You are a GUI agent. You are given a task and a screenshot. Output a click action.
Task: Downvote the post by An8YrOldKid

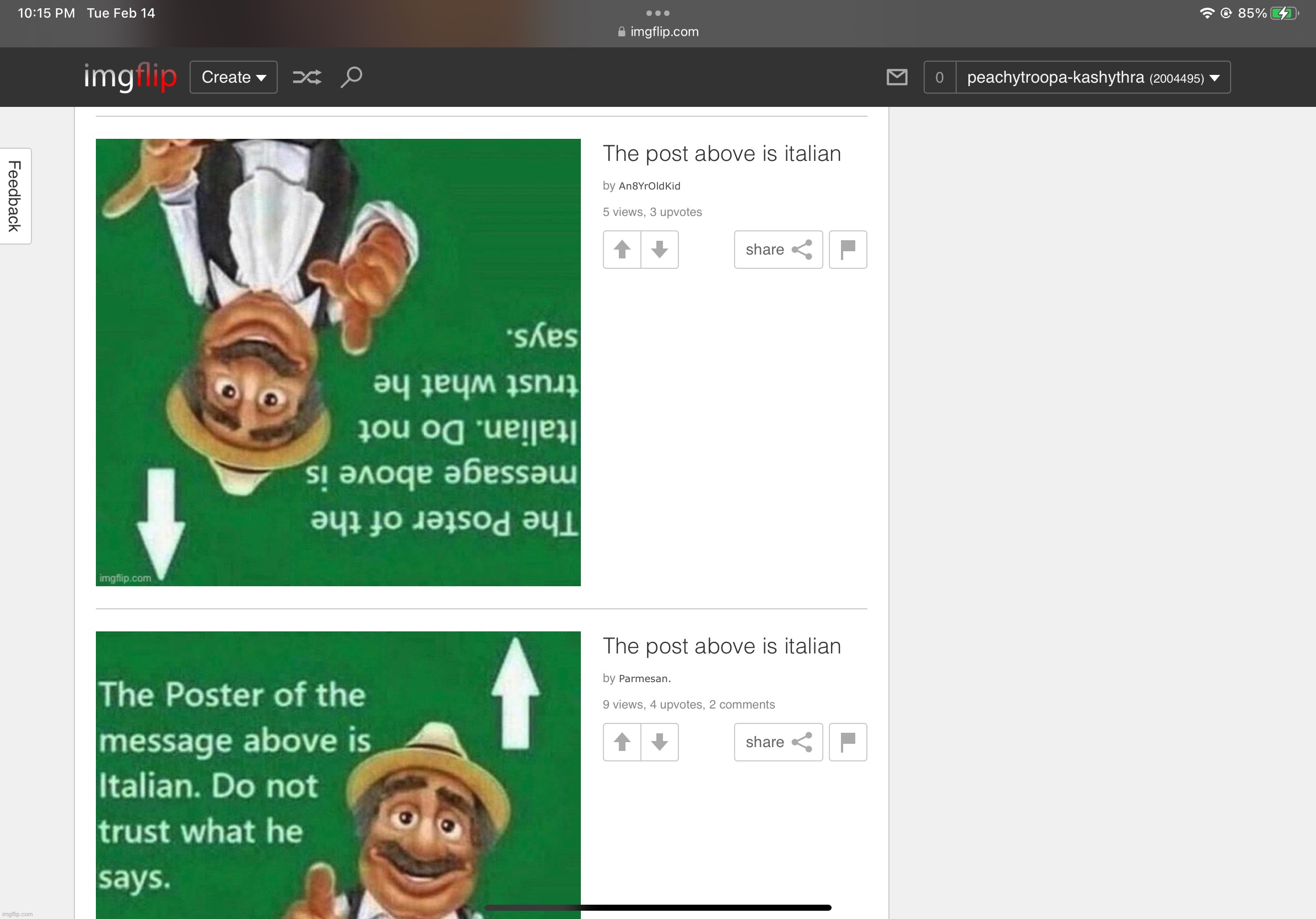pyautogui.click(x=660, y=249)
